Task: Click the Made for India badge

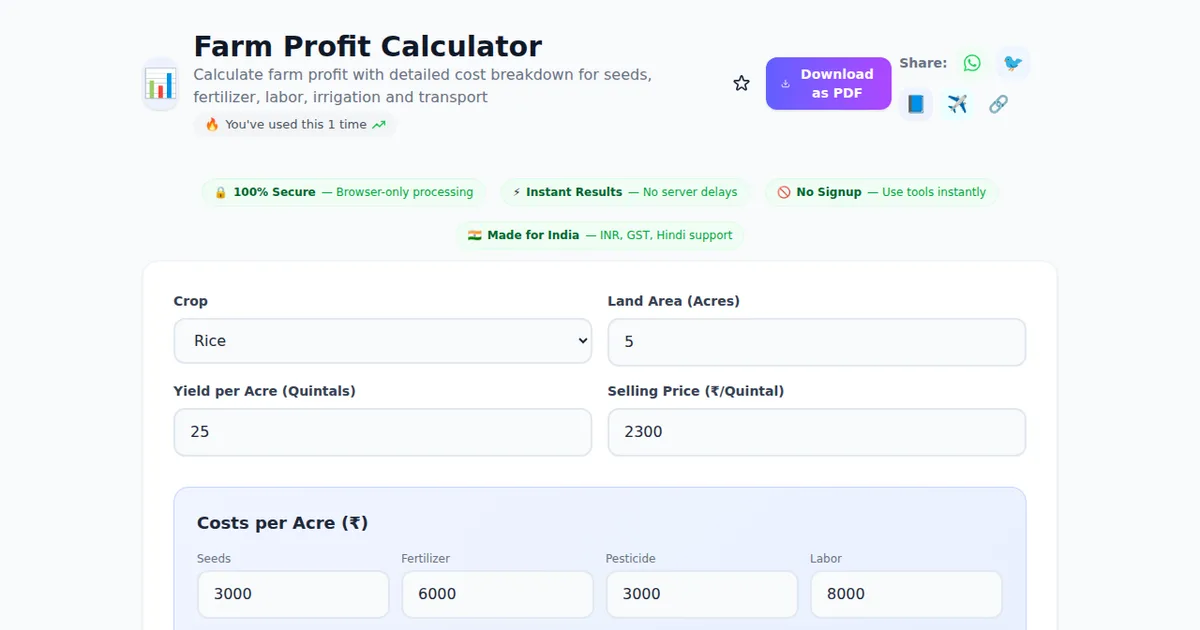Action: [600, 235]
